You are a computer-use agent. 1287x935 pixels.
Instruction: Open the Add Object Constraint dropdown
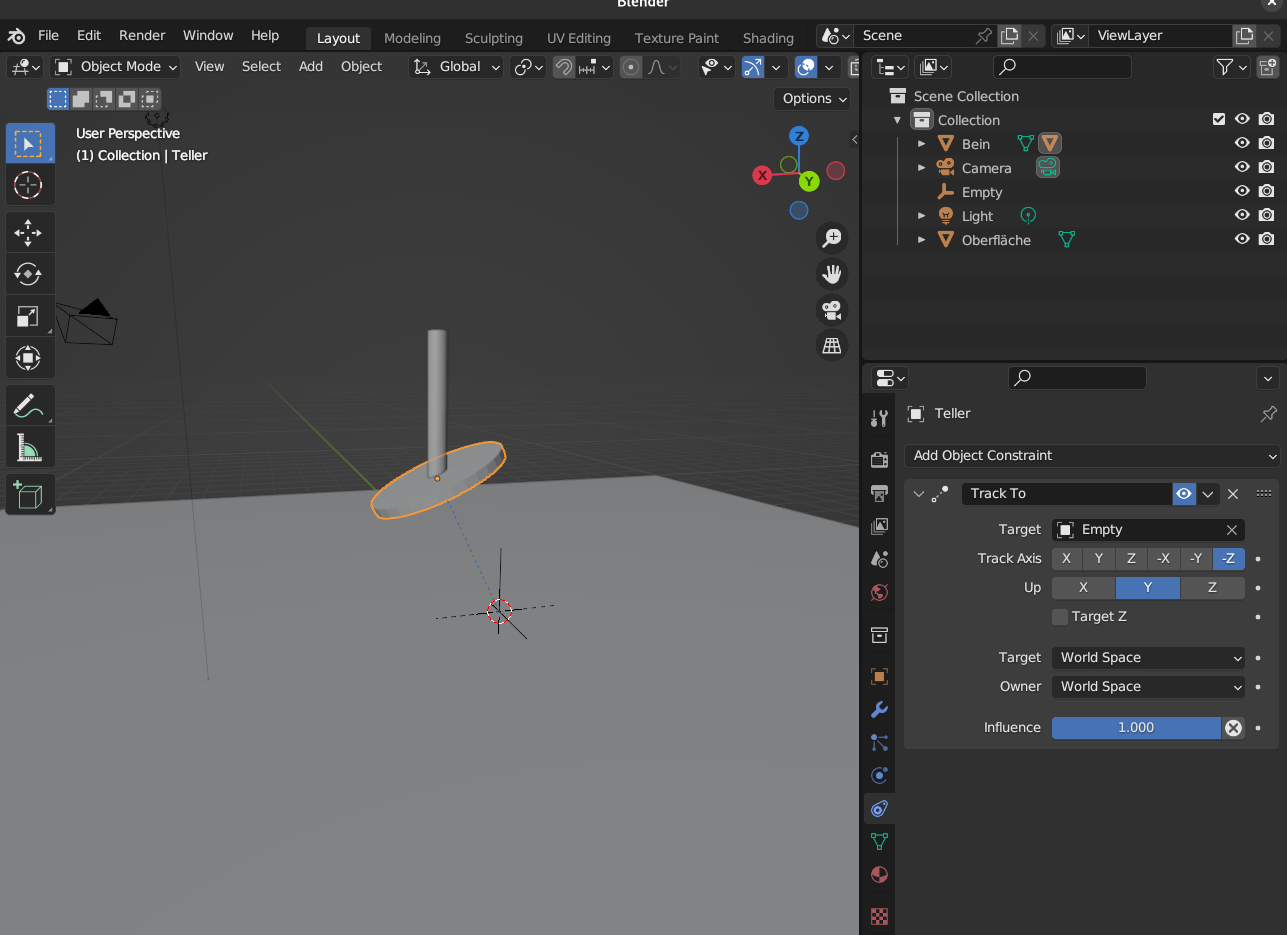1092,455
